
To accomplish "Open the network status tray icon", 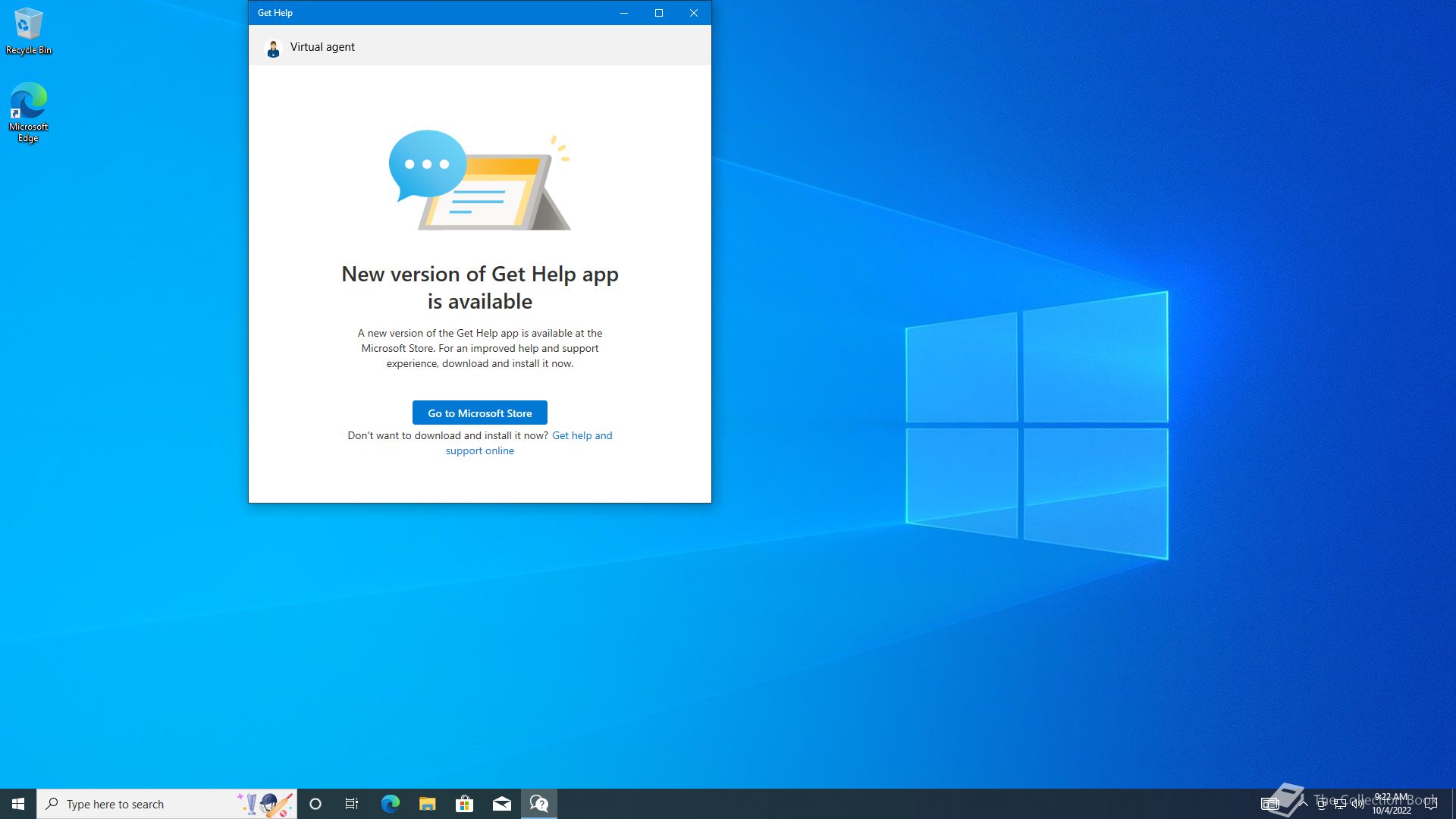I will pos(1340,804).
